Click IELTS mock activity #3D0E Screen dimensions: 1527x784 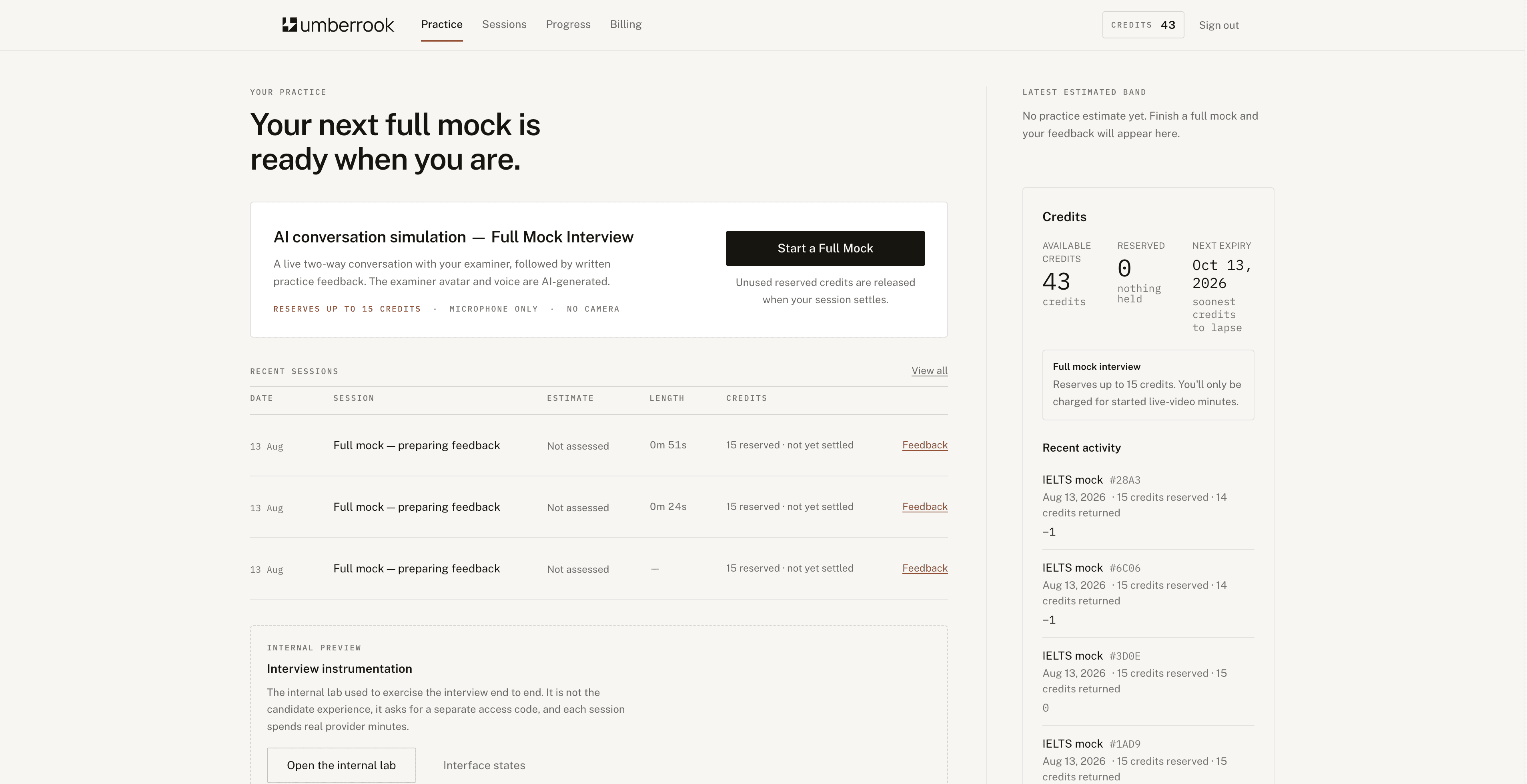tap(1148, 682)
